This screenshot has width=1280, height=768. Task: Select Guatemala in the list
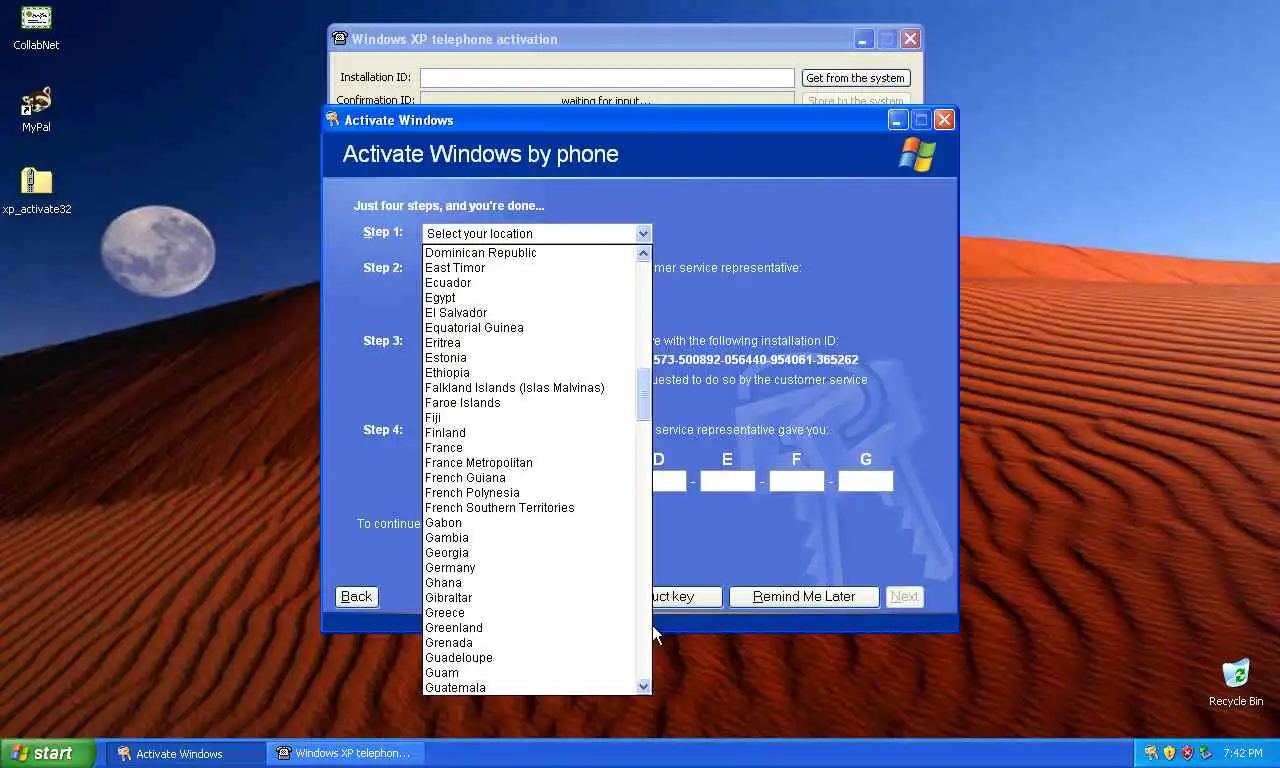tap(530, 688)
